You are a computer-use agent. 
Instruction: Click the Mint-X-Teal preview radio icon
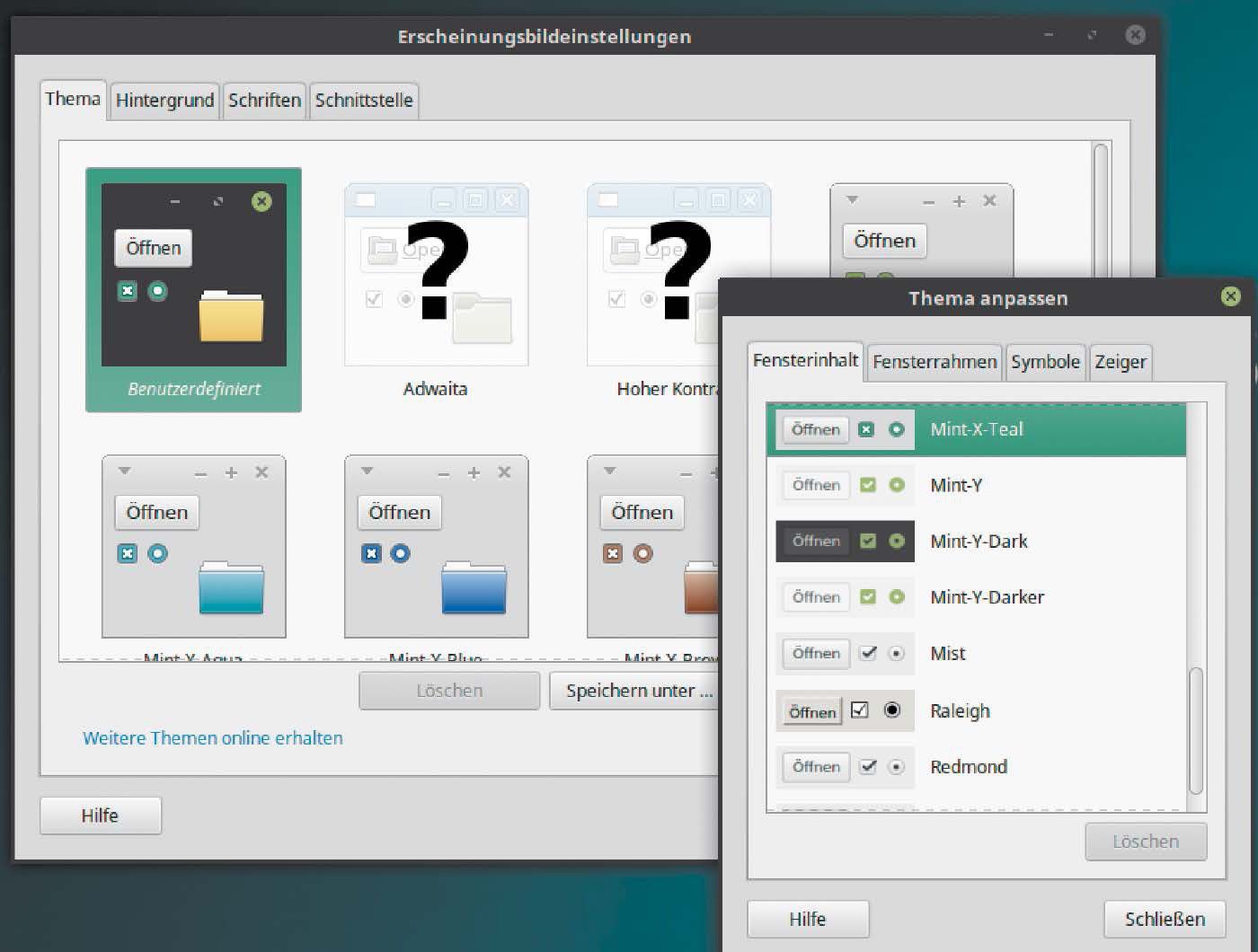coord(896,429)
